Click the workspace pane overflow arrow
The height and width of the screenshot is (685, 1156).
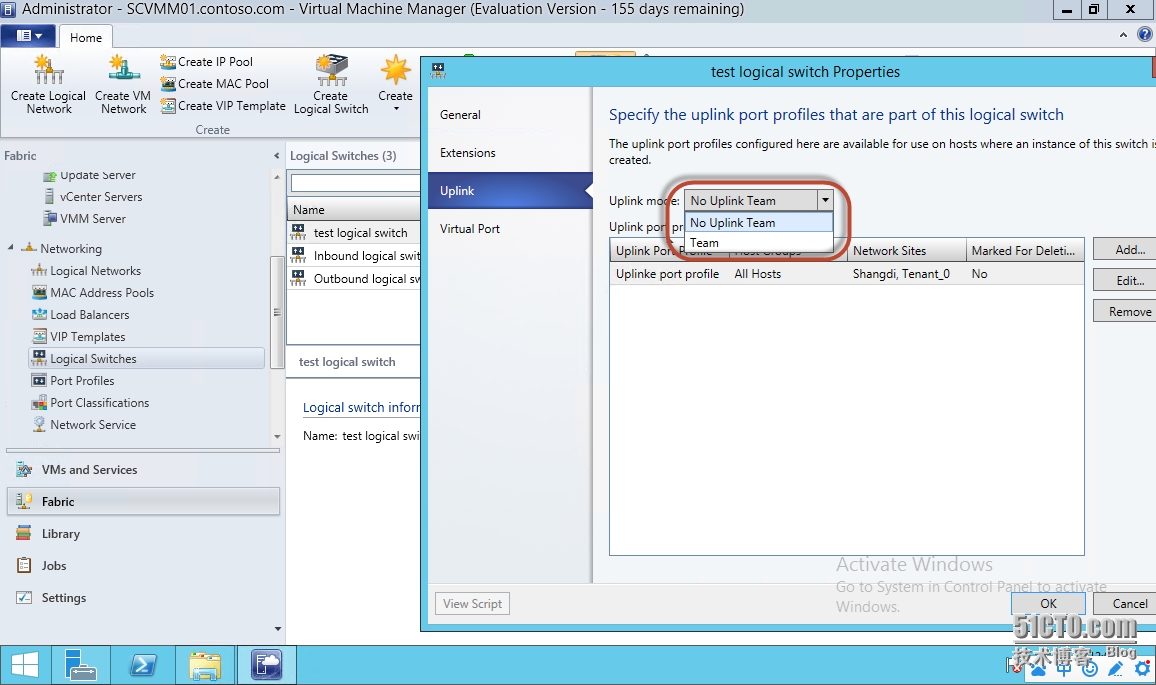click(277, 629)
